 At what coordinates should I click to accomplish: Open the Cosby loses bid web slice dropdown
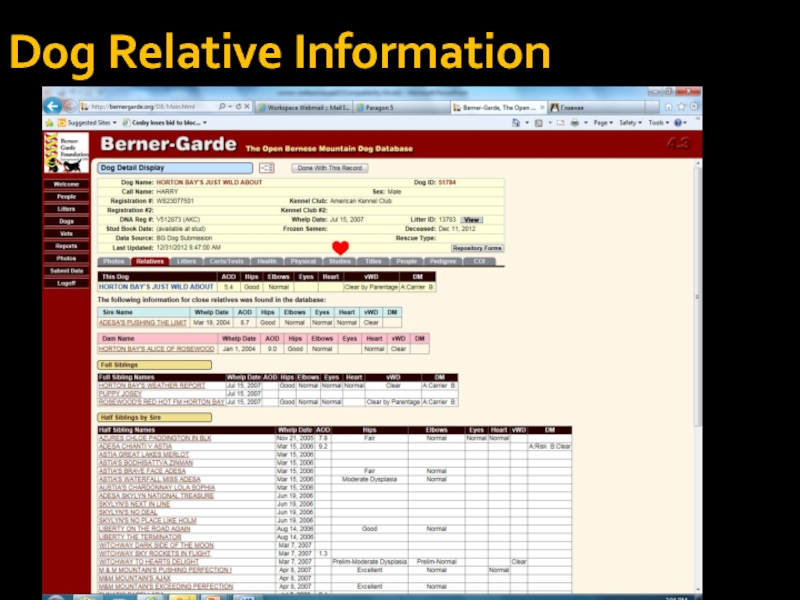point(205,123)
